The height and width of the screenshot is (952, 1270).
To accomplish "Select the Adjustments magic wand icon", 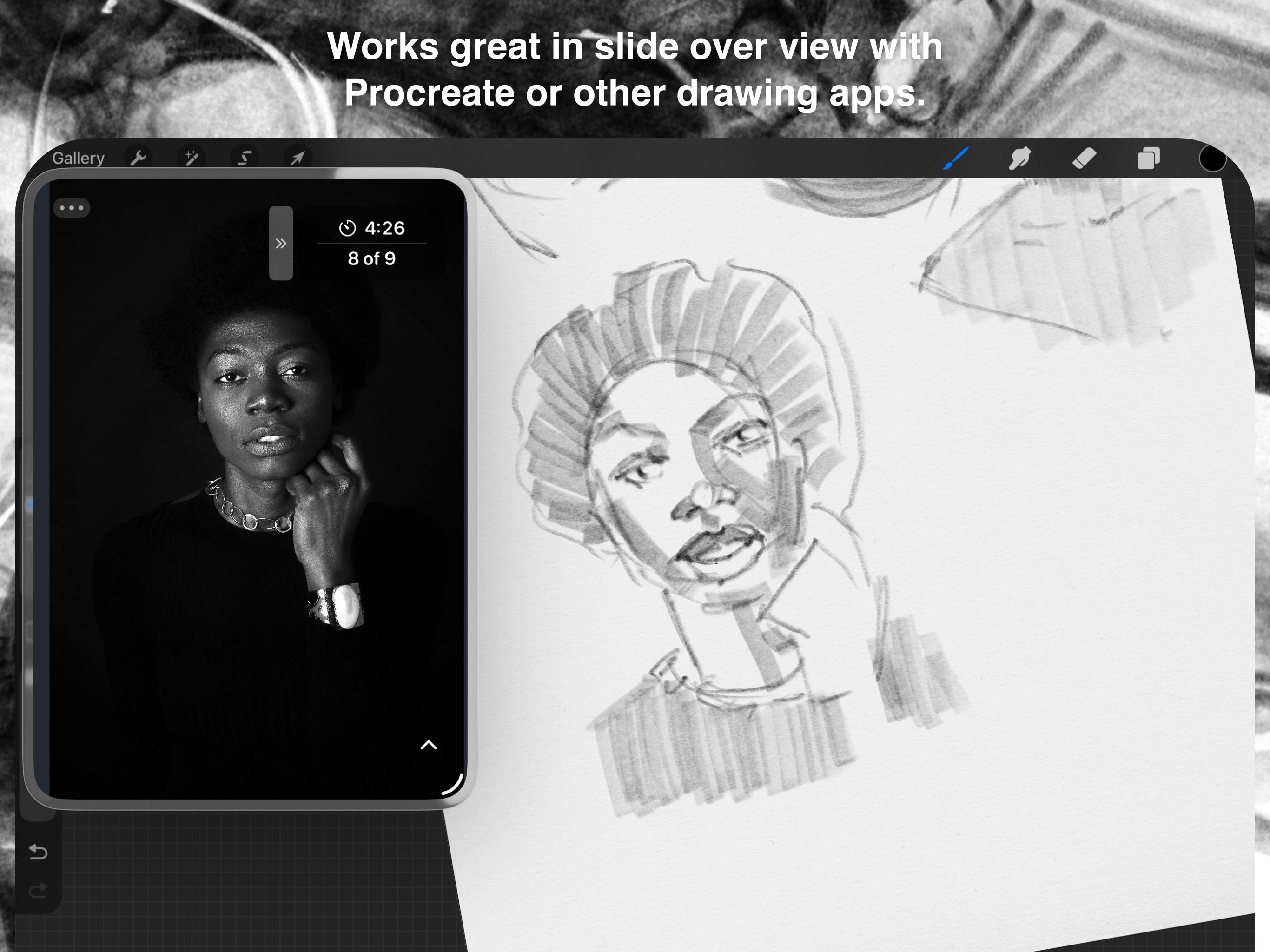I will (192, 157).
